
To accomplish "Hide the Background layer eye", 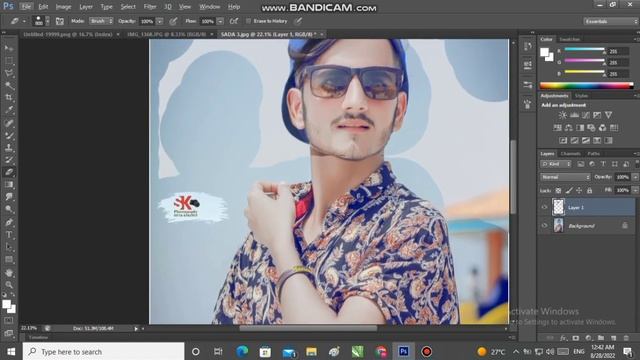I will (x=544, y=226).
